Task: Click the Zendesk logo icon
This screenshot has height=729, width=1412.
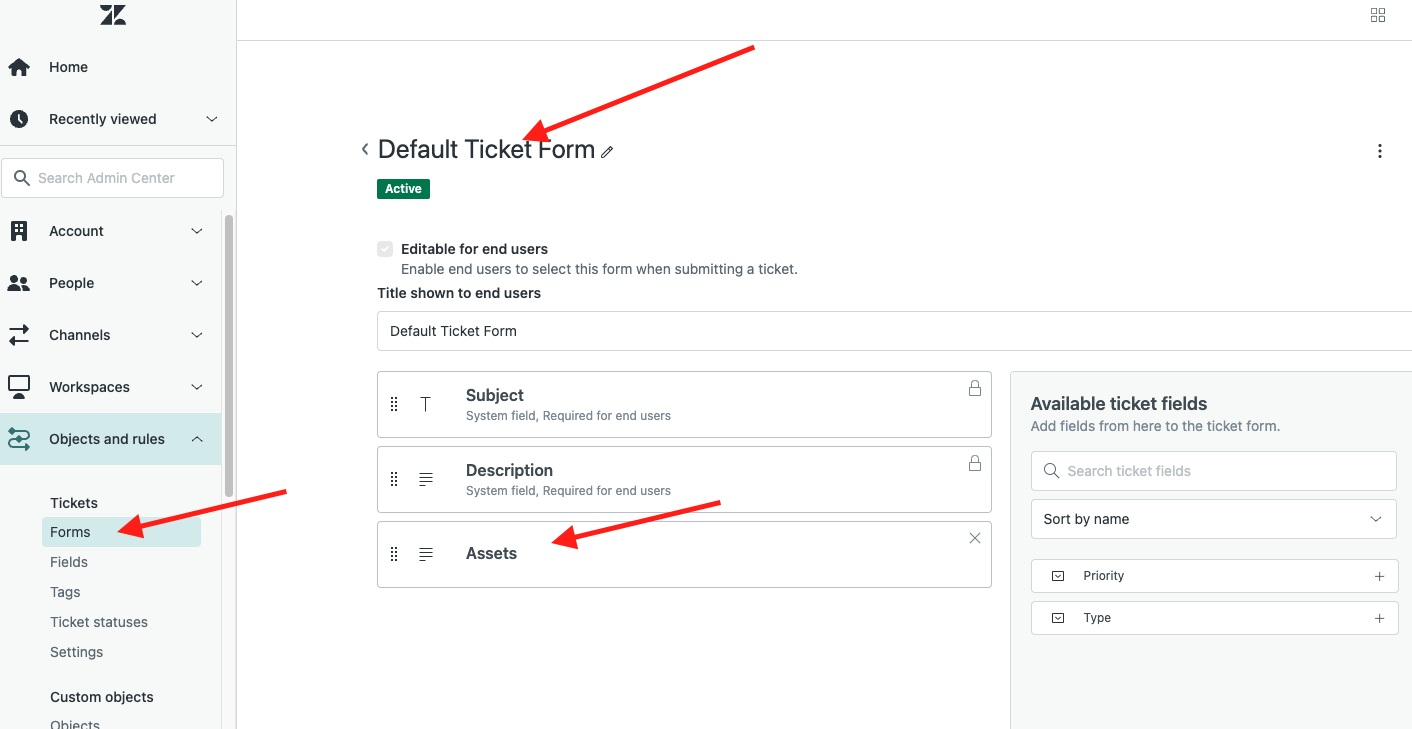Action: click(x=113, y=14)
